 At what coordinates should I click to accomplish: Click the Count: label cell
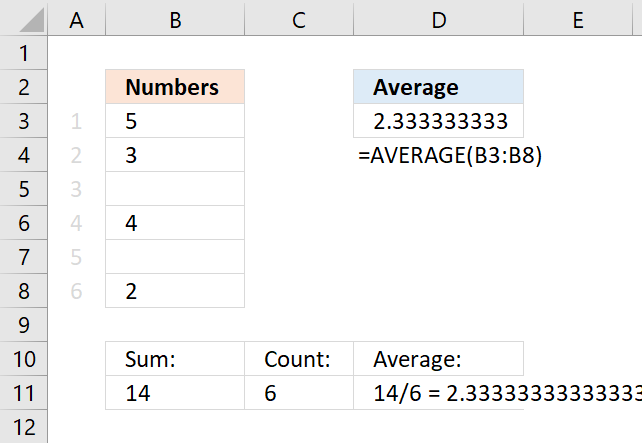[x=299, y=359]
